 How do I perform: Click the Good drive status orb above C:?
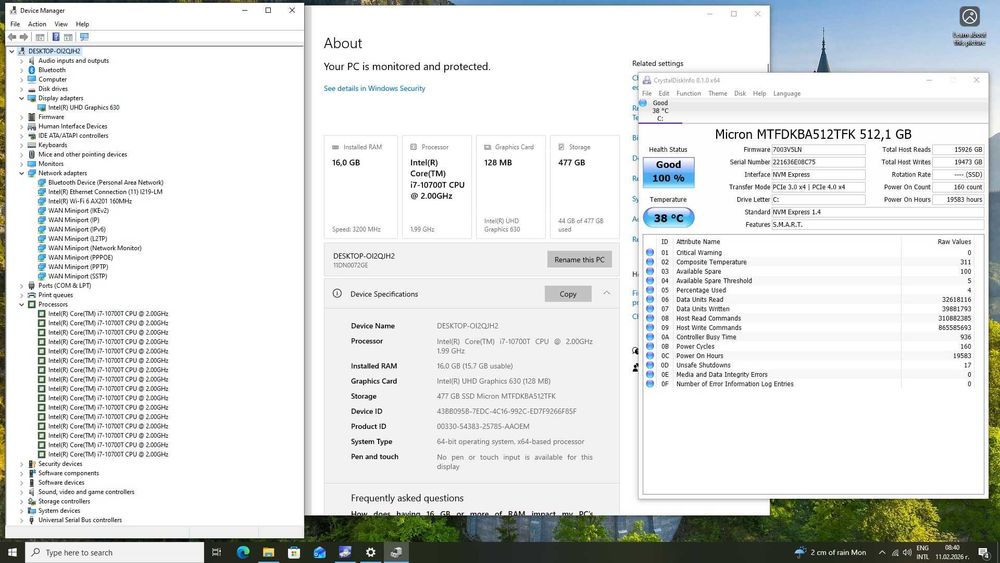tap(643, 103)
